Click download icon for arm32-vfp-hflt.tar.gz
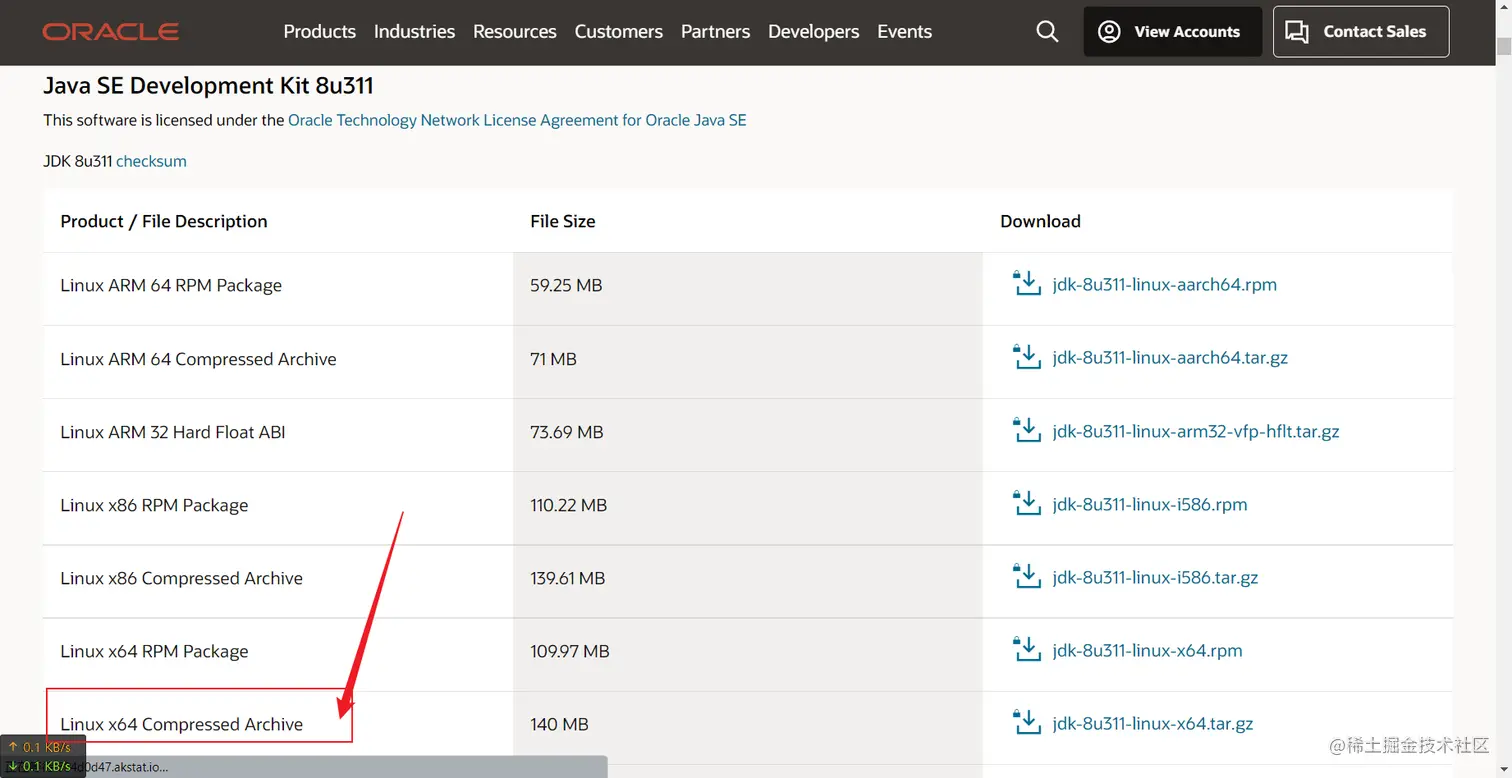 click(x=1027, y=431)
